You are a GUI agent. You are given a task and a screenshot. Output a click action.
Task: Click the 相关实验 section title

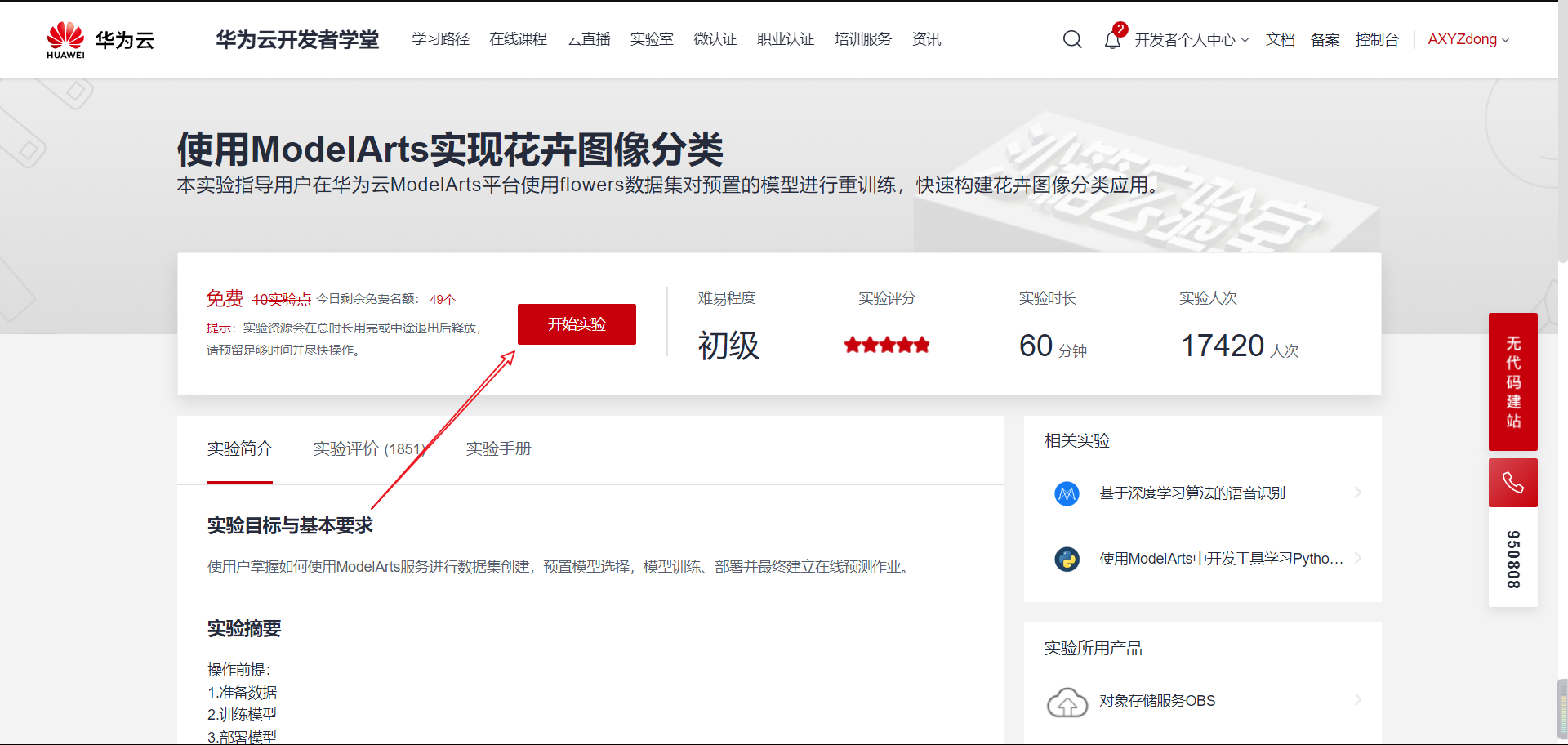coord(1077,441)
